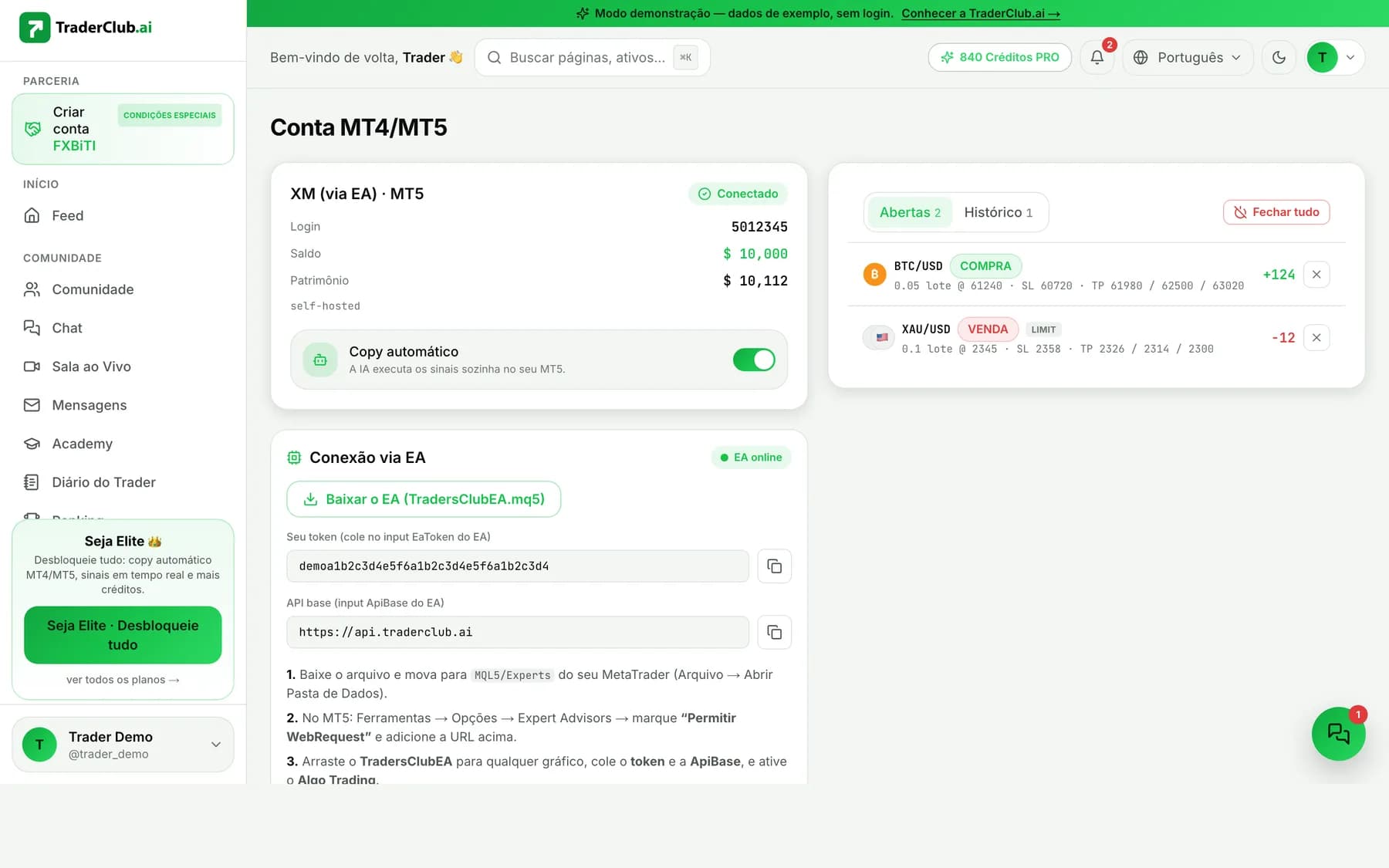Follow Conhecer a TraderClub.ai link
Image resolution: width=1389 pixels, height=868 pixels.
click(981, 13)
